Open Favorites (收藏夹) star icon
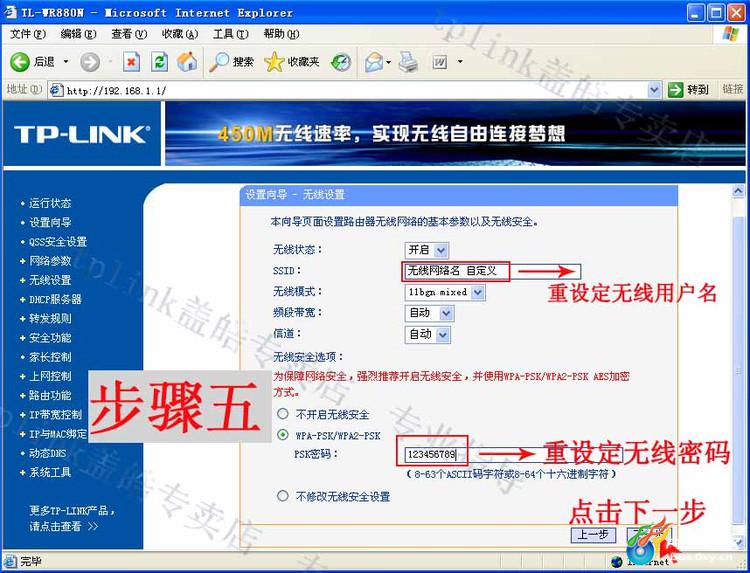 tap(274, 62)
